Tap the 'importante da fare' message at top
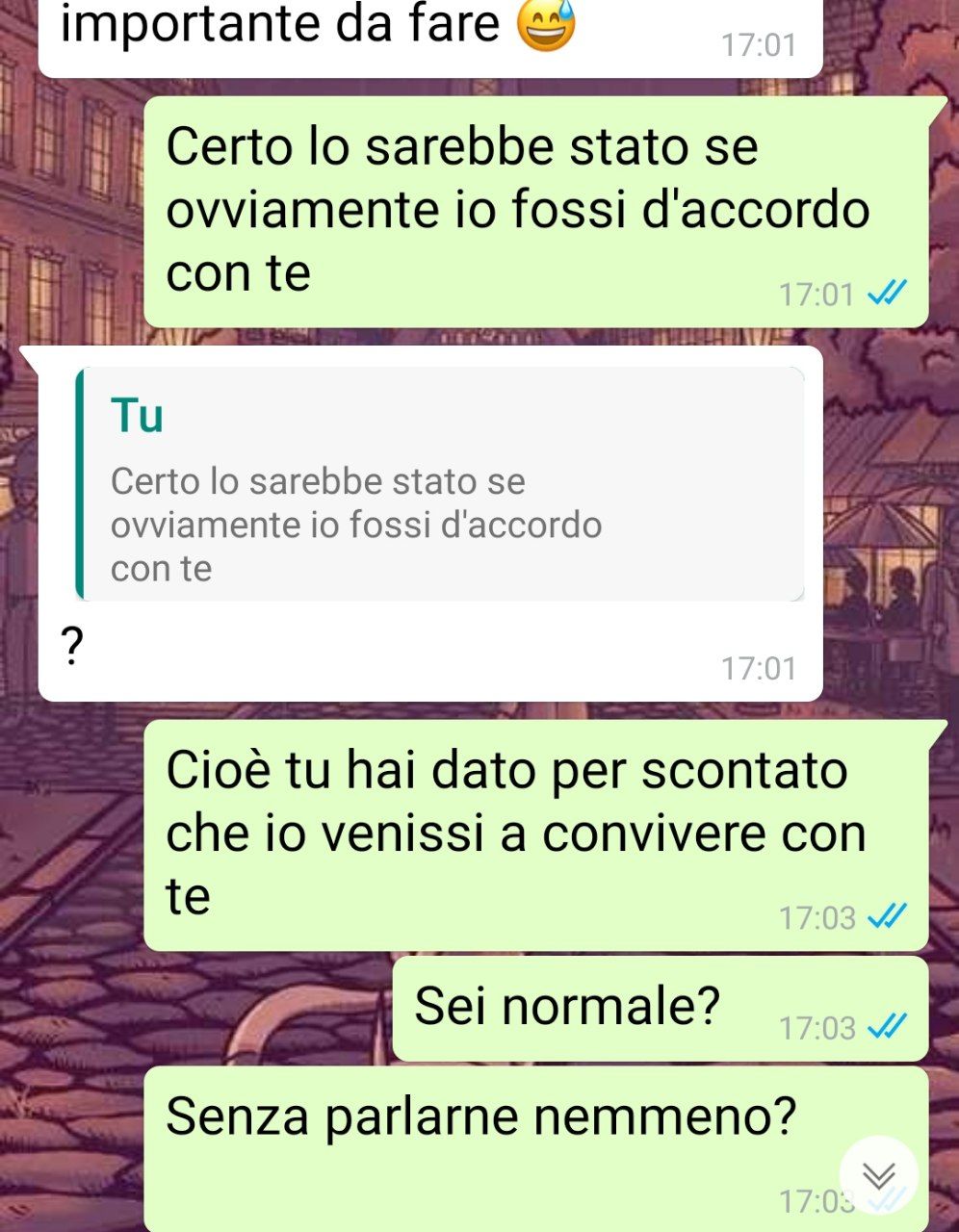The image size is (959, 1232). point(430,36)
